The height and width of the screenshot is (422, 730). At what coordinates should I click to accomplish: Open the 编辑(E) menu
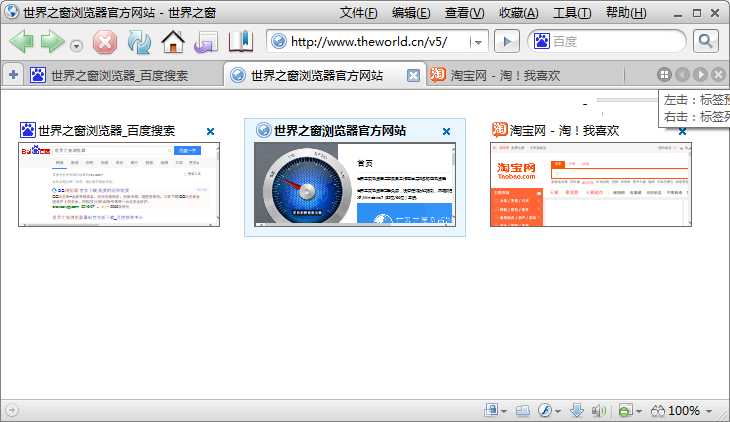(x=411, y=13)
